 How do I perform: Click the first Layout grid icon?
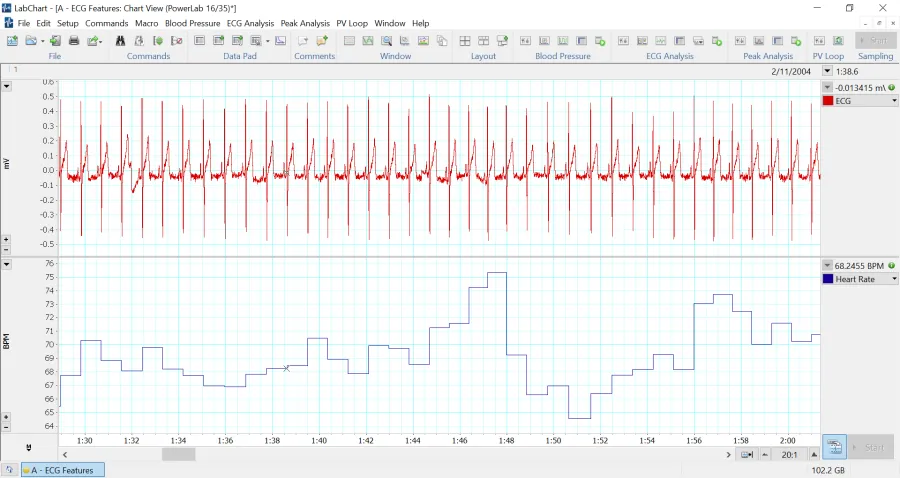[466, 41]
